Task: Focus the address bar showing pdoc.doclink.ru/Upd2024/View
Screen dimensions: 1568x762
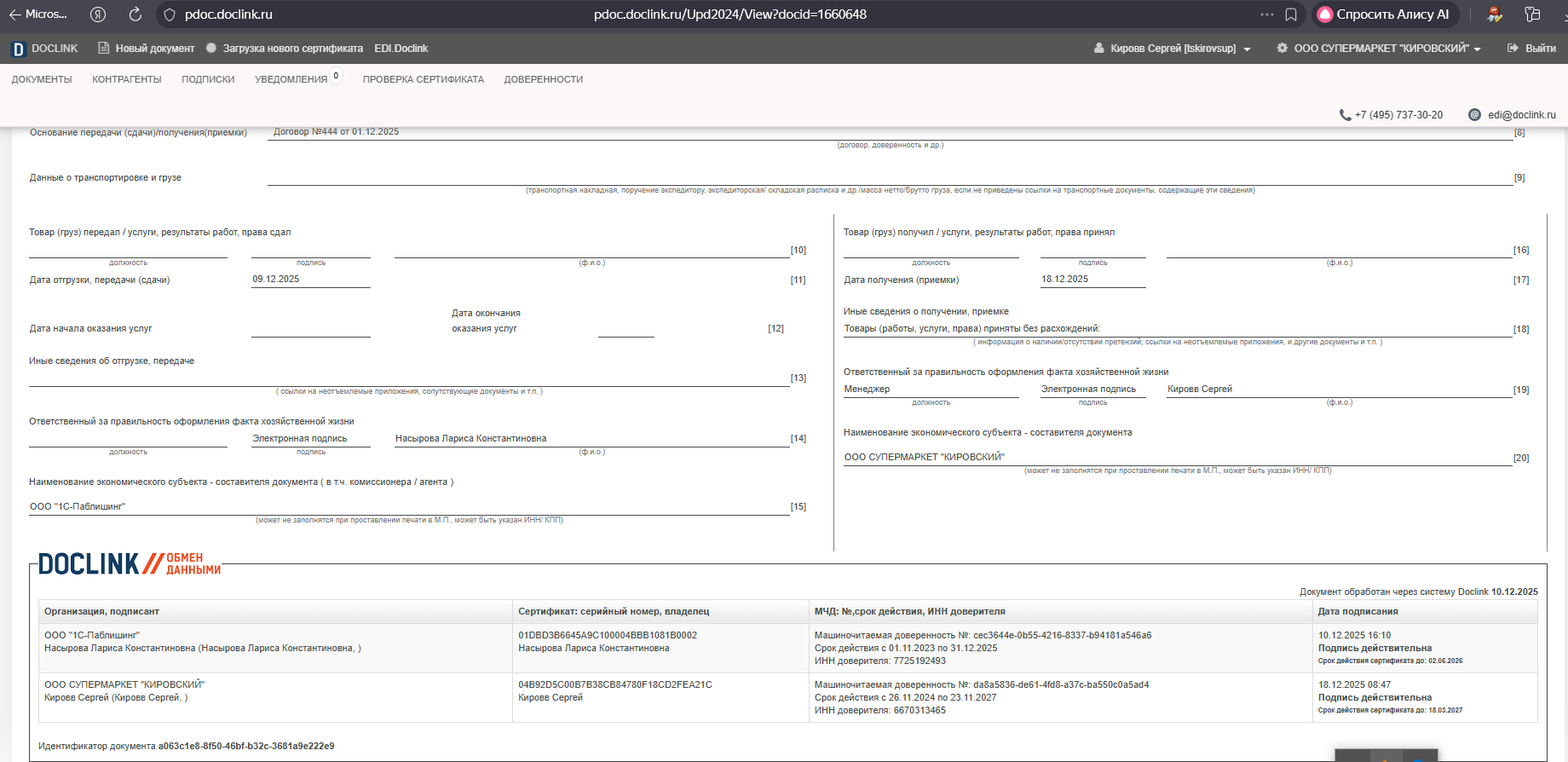Action: click(x=730, y=14)
